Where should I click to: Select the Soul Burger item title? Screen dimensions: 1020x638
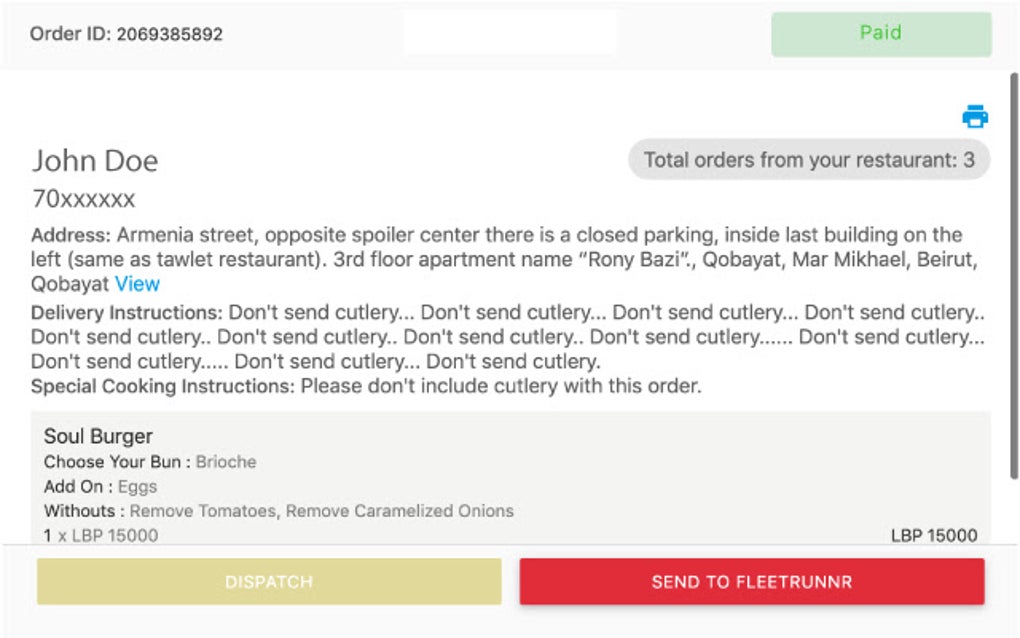point(98,436)
